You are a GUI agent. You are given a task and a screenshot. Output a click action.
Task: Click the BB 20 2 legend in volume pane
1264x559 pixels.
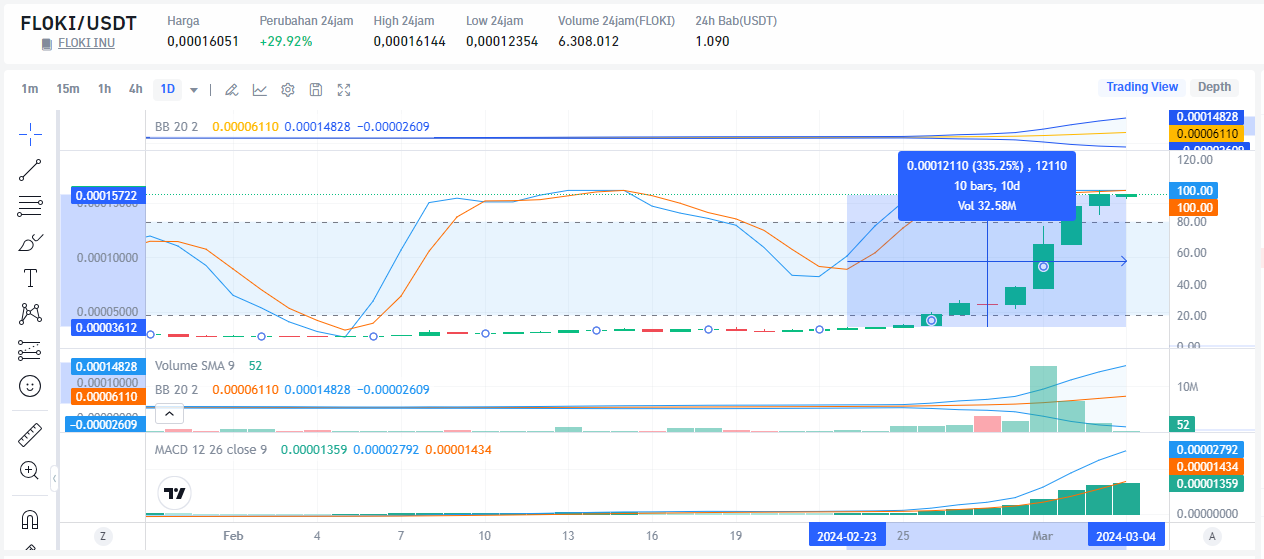point(176,389)
